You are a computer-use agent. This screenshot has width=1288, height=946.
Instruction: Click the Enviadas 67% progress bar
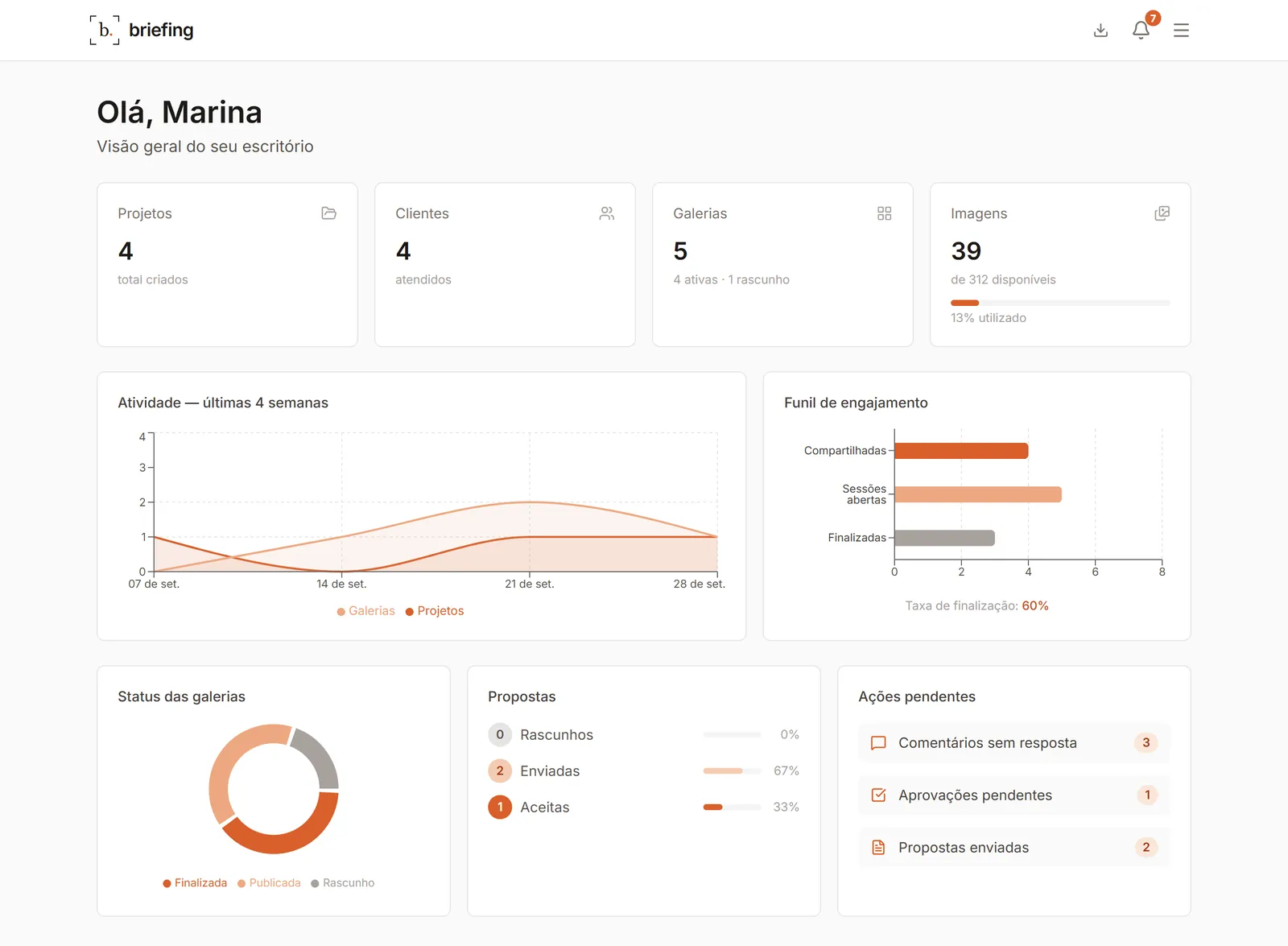[x=732, y=771]
